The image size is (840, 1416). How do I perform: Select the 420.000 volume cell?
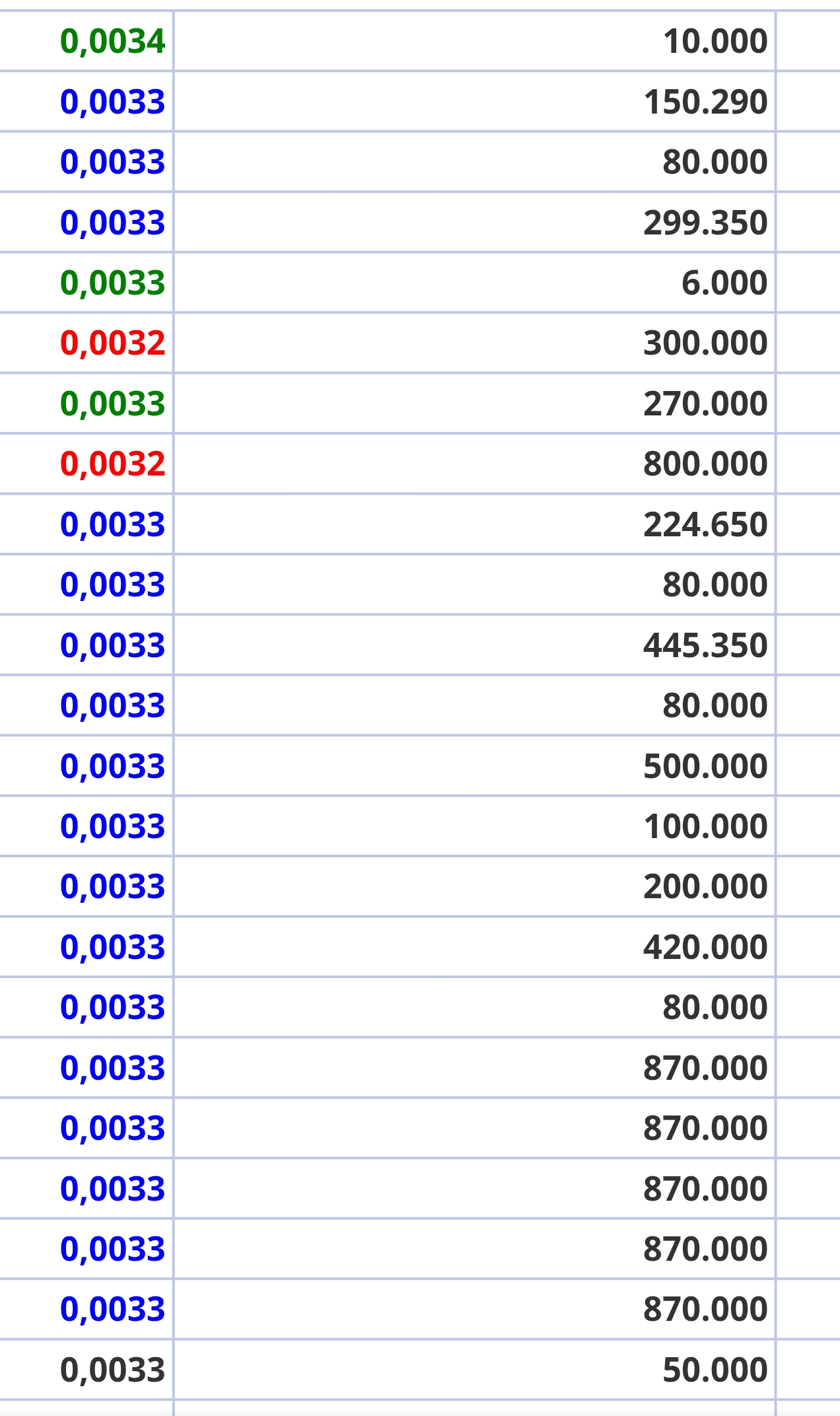(x=705, y=948)
